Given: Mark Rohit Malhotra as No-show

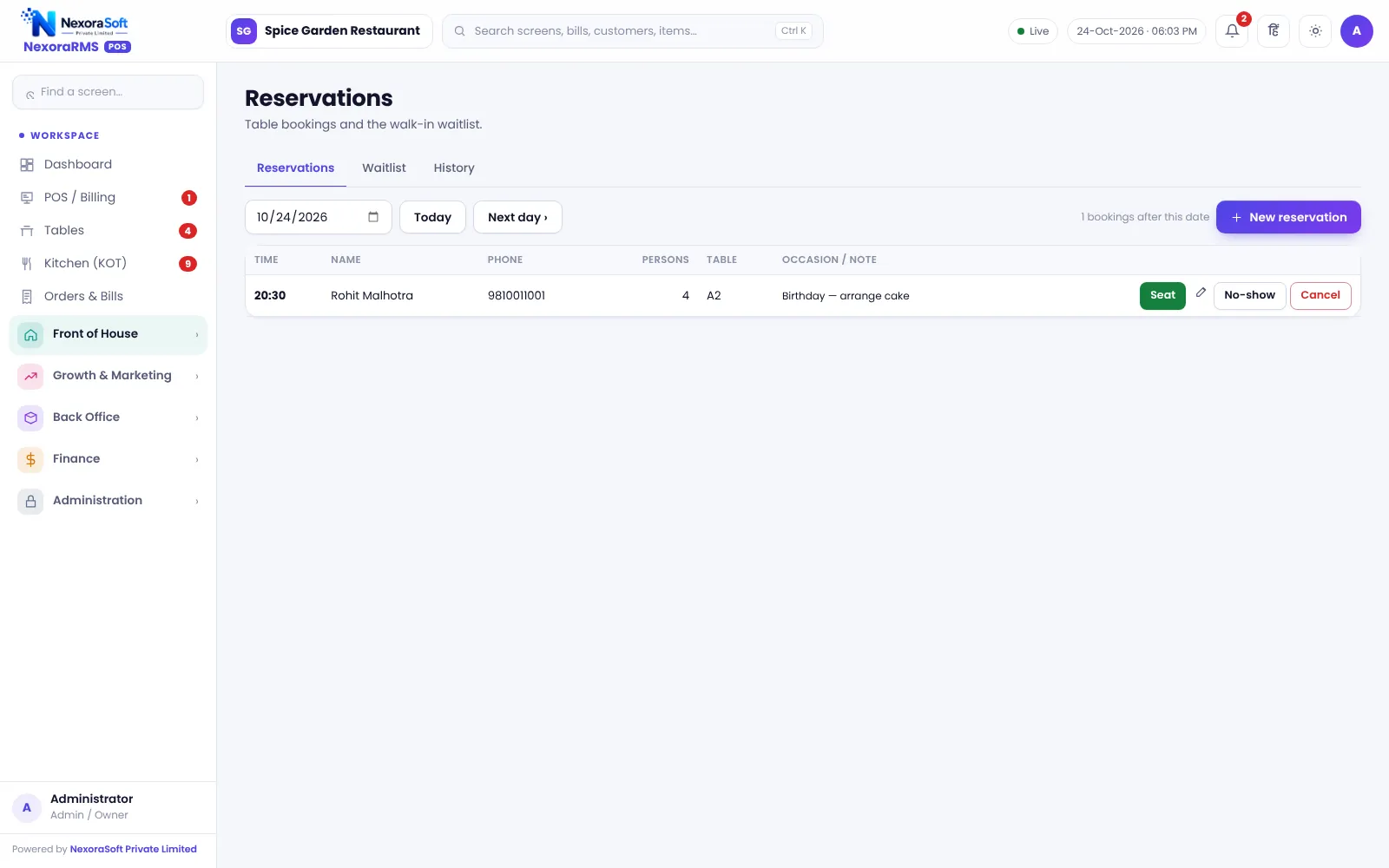Looking at the screenshot, I should pyautogui.click(x=1249, y=295).
